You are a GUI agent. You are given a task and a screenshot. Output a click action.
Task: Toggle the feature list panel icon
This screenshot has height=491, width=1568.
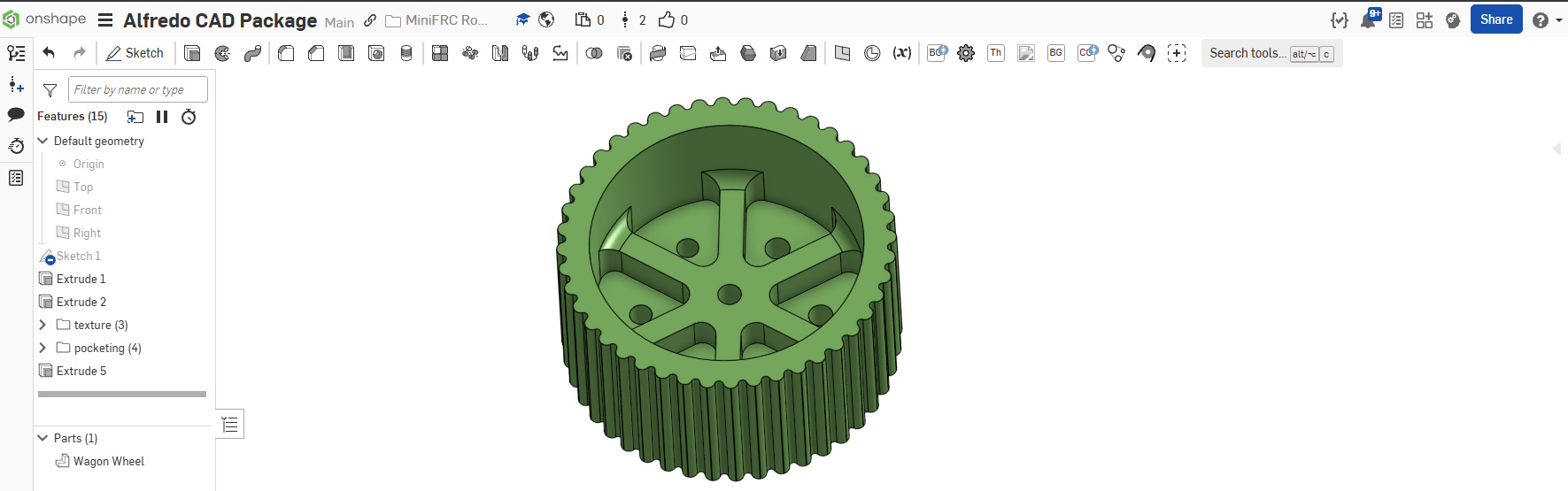[16, 53]
